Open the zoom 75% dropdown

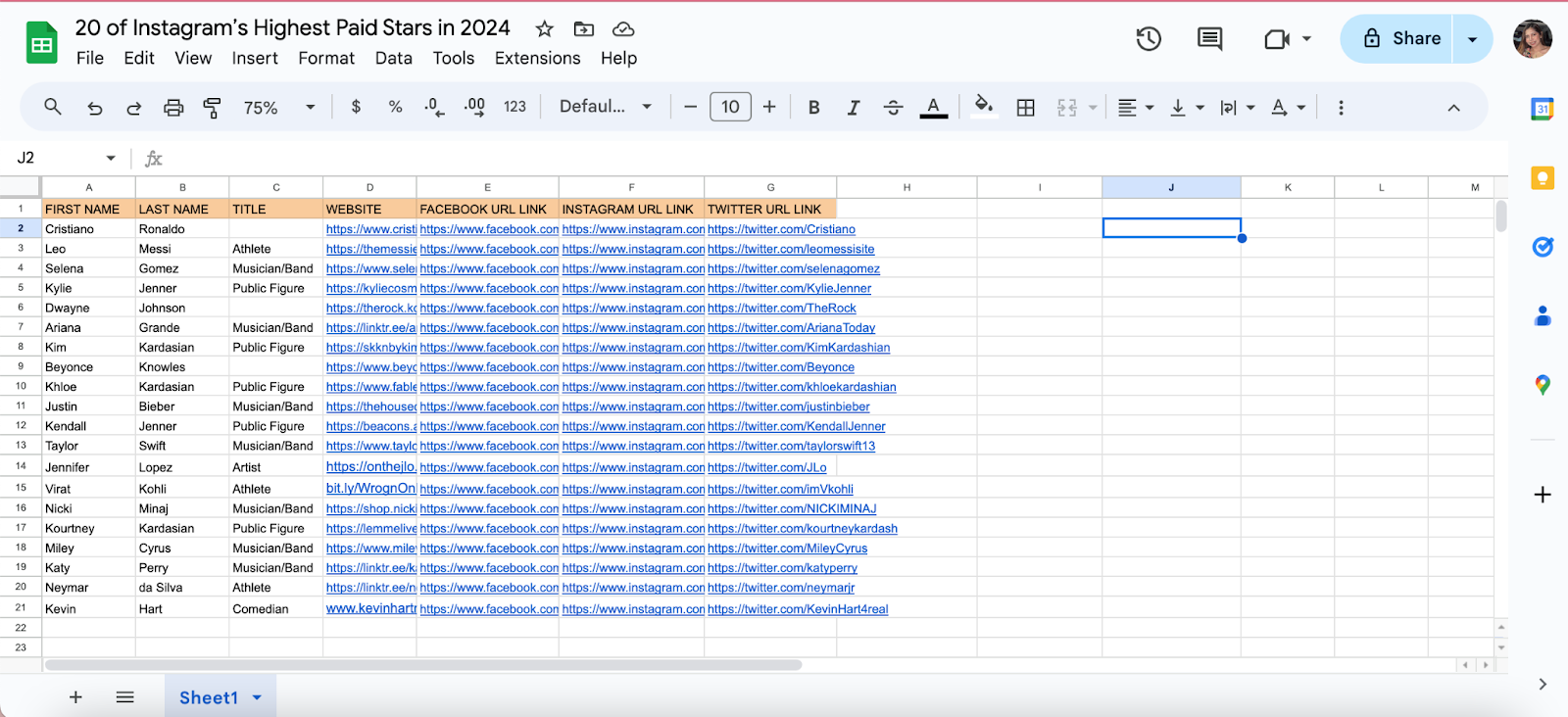[279, 108]
